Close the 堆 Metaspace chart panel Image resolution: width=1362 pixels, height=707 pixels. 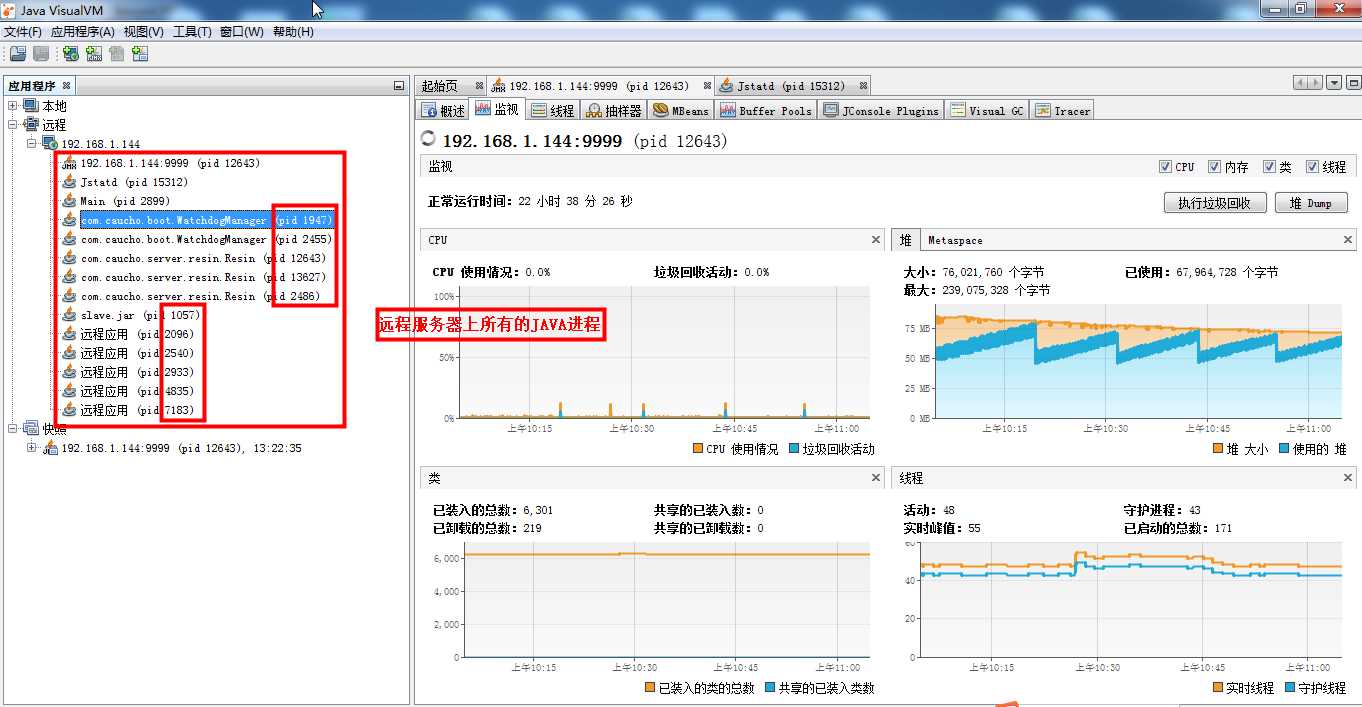pyautogui.click(x=1348, y=240)
